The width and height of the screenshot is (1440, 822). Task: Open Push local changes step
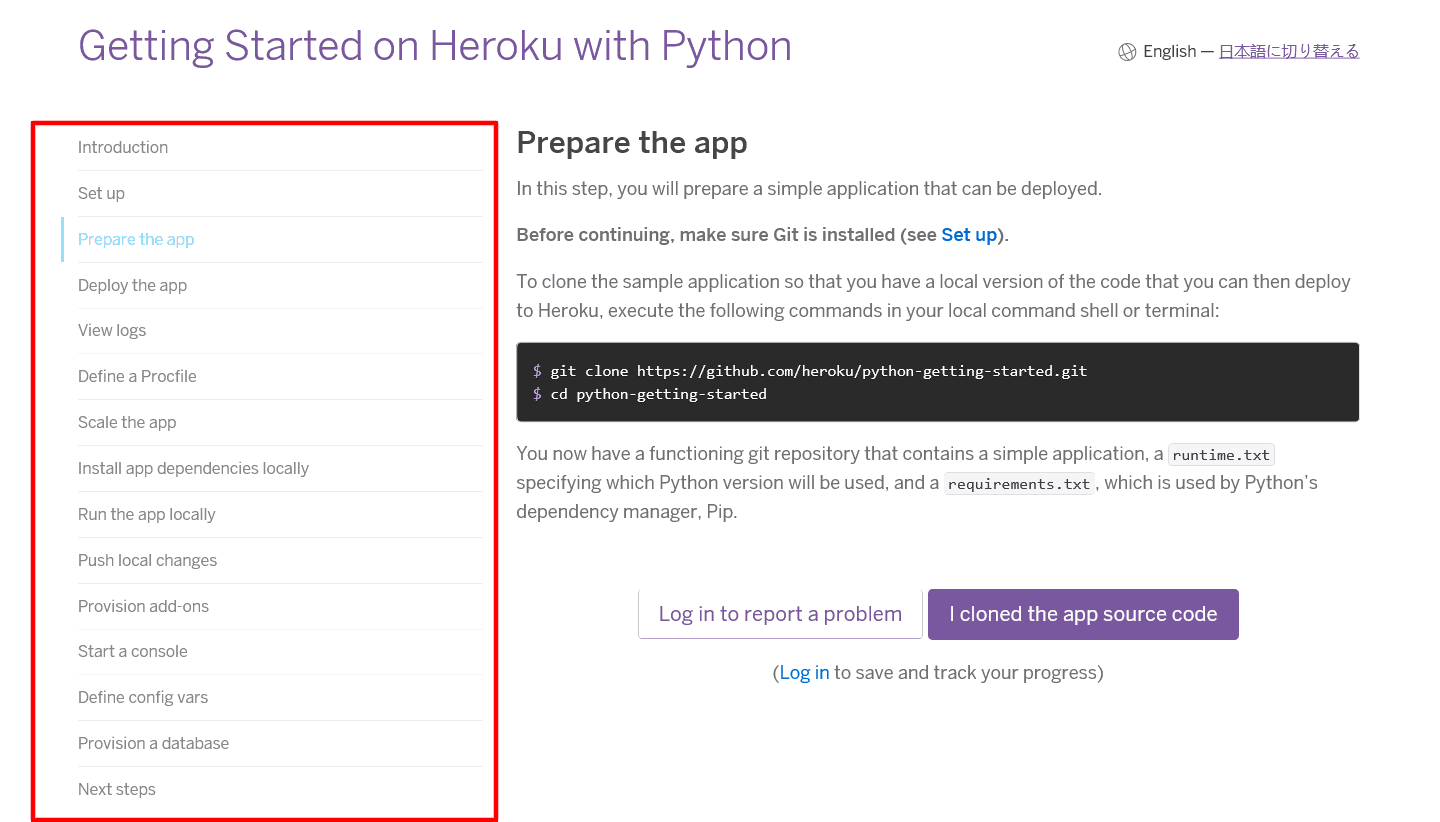pyautogui.click(x=147, y=560)
